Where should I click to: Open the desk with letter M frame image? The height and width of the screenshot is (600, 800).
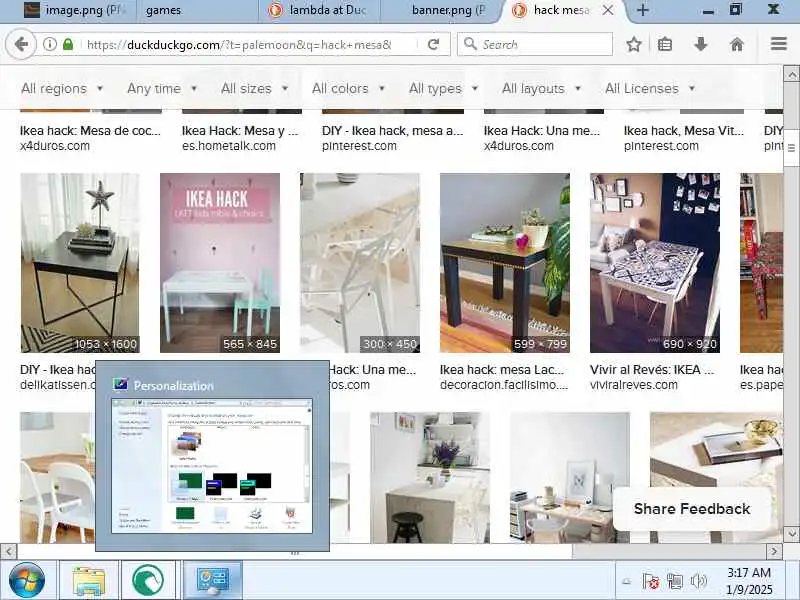[x=570, y=478]
